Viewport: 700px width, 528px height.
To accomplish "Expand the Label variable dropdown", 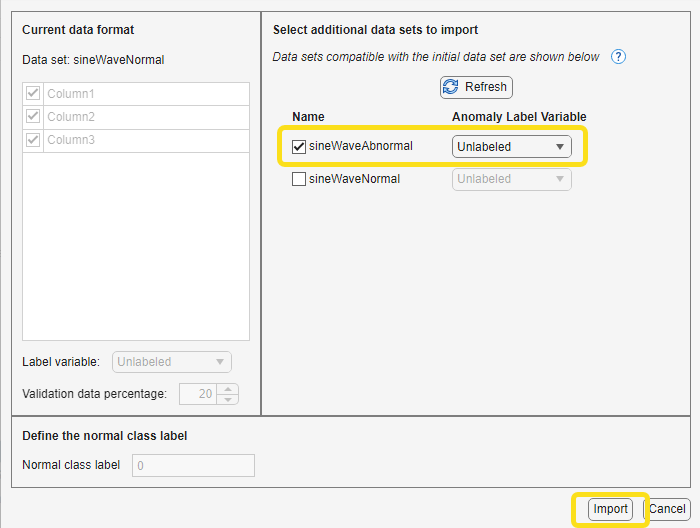I will point(172,362).
